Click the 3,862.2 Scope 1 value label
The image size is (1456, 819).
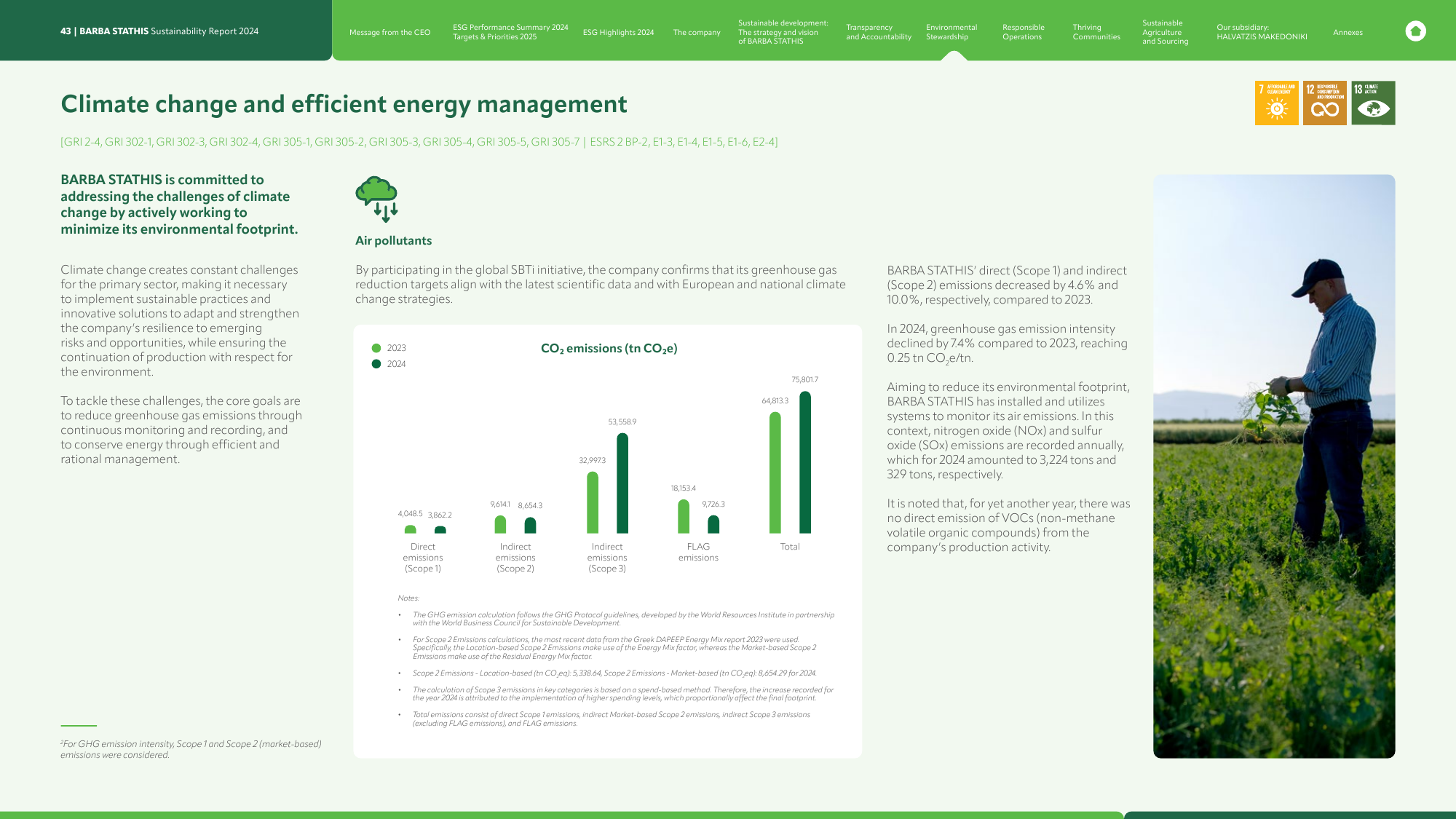click(440, 515)
